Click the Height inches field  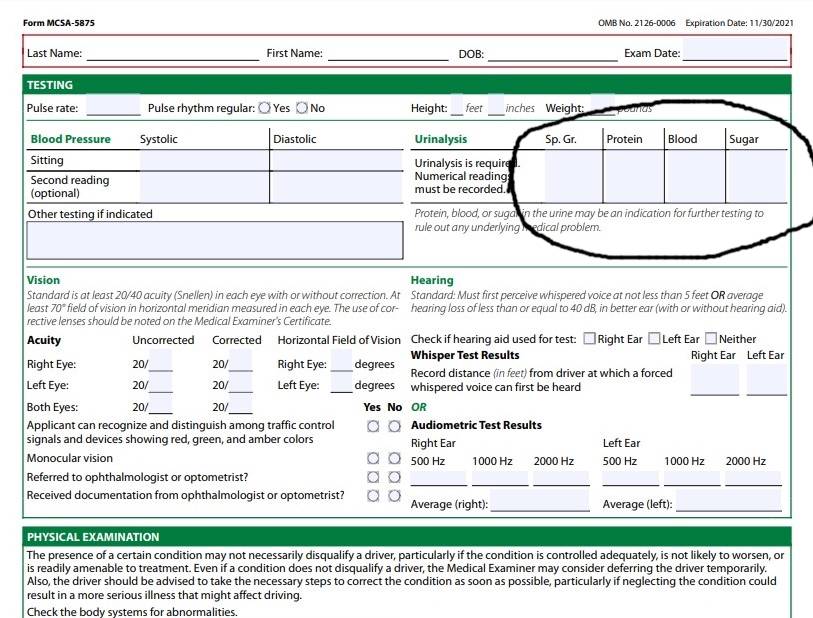pyautogui.click(x=496, y=106)
